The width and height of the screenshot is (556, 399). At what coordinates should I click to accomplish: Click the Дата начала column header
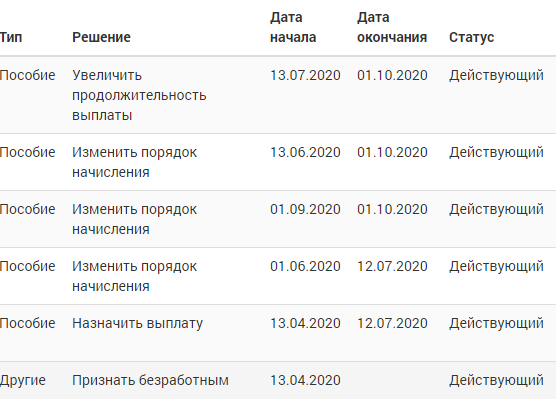coord(293,27)
